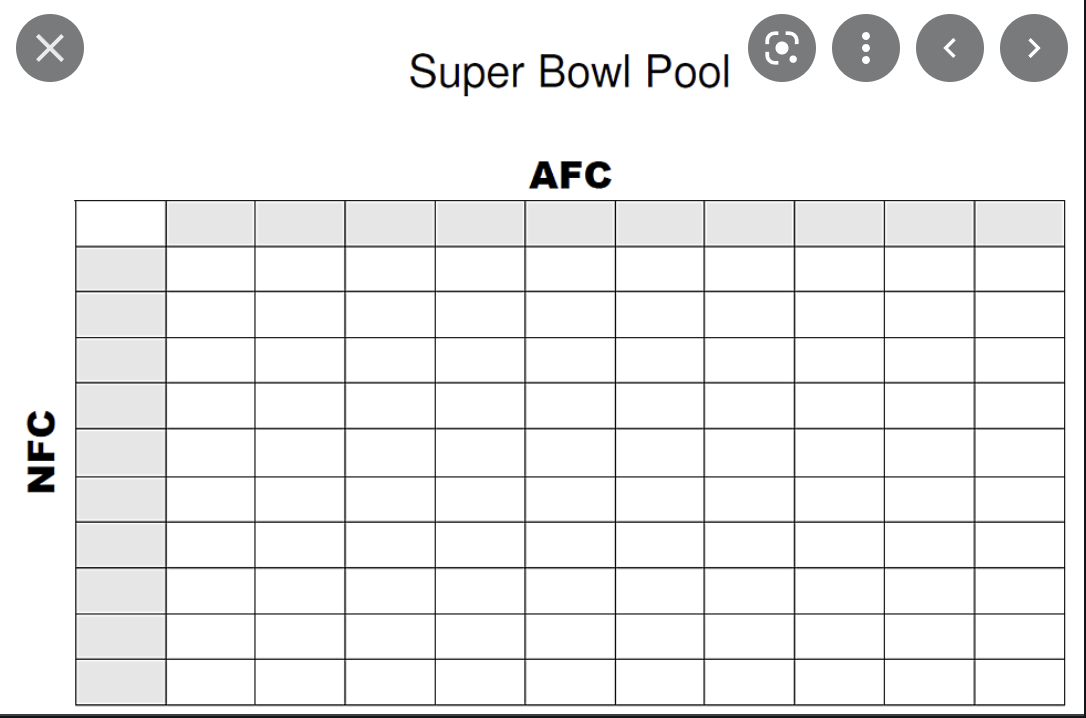Go to the next image arrow

click(x=1033, y=48)
